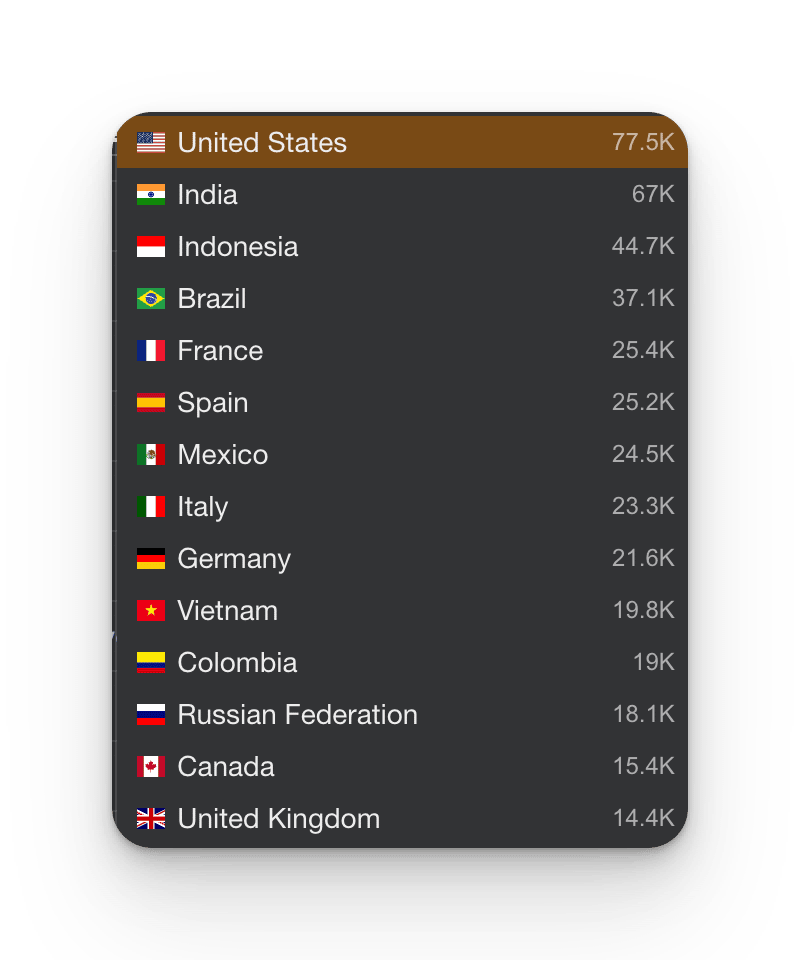
Task: Click the Colombia flag icon
Action: [x=151, y=663]
